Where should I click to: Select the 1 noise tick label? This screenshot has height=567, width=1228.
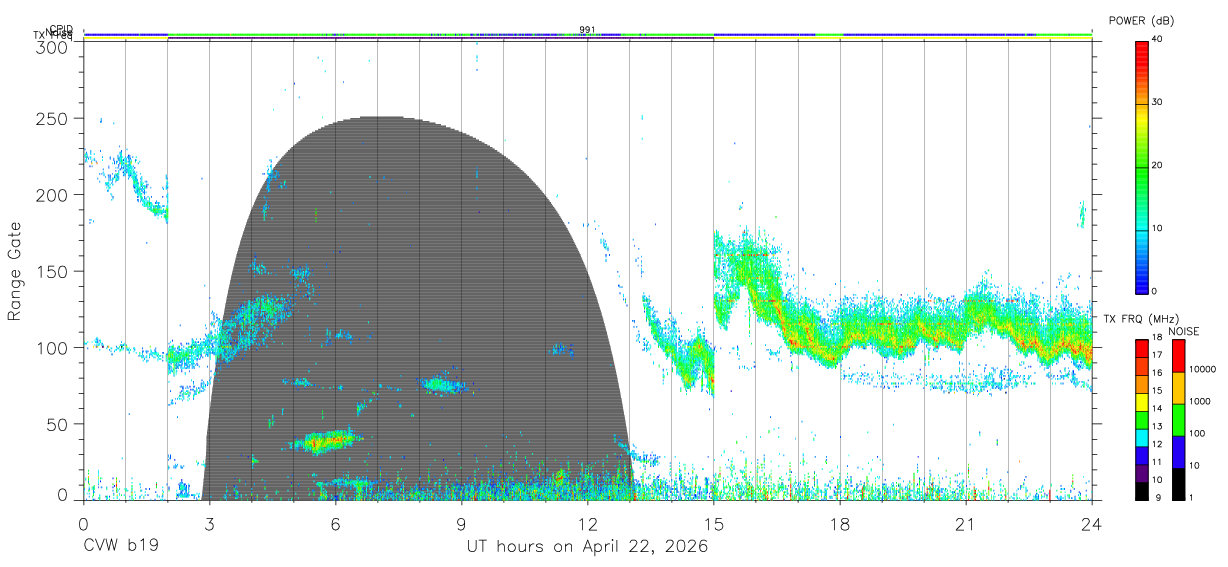coord(1191,498)
